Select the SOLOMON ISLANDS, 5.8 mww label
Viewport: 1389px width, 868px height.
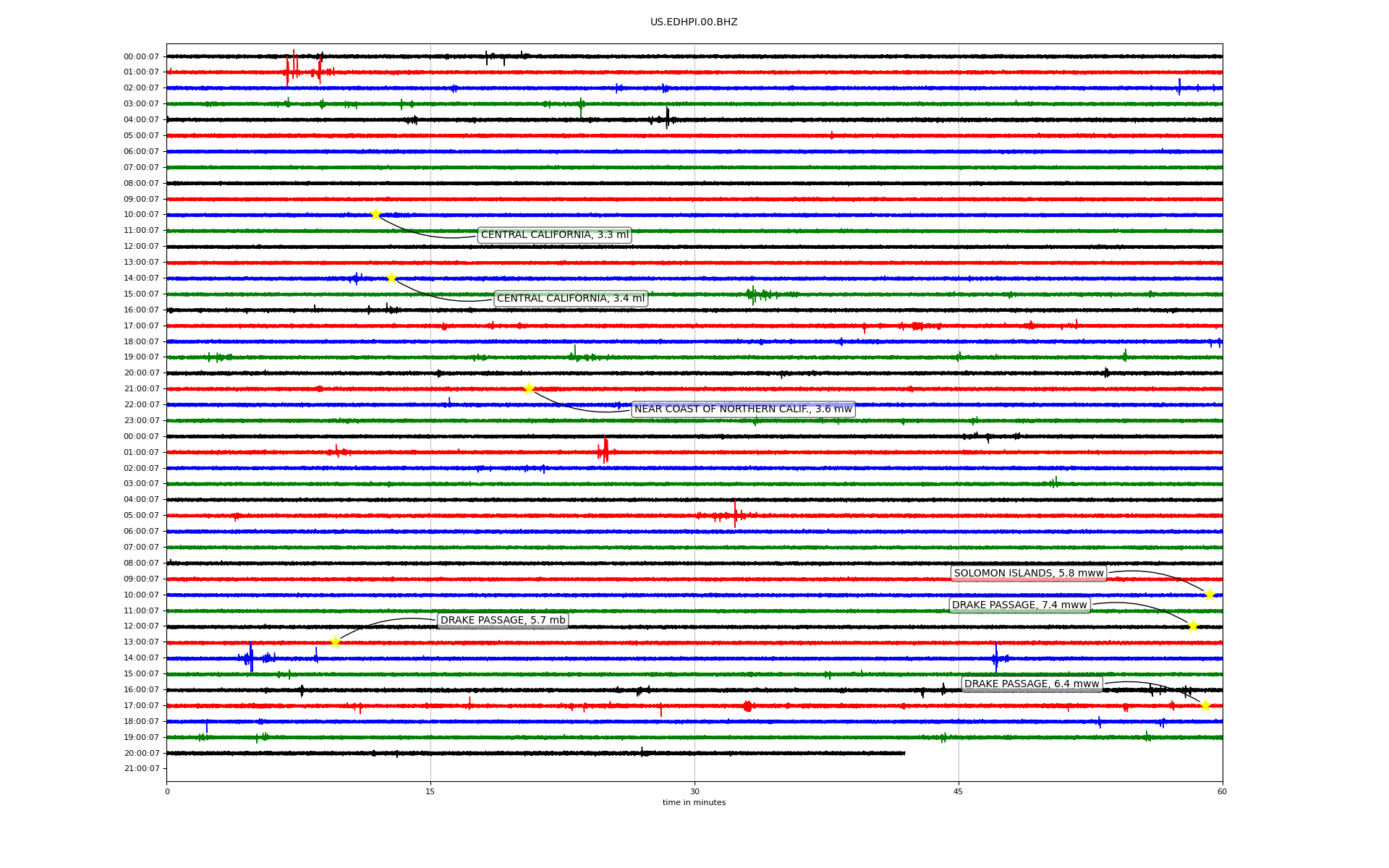click(1029, 574)
